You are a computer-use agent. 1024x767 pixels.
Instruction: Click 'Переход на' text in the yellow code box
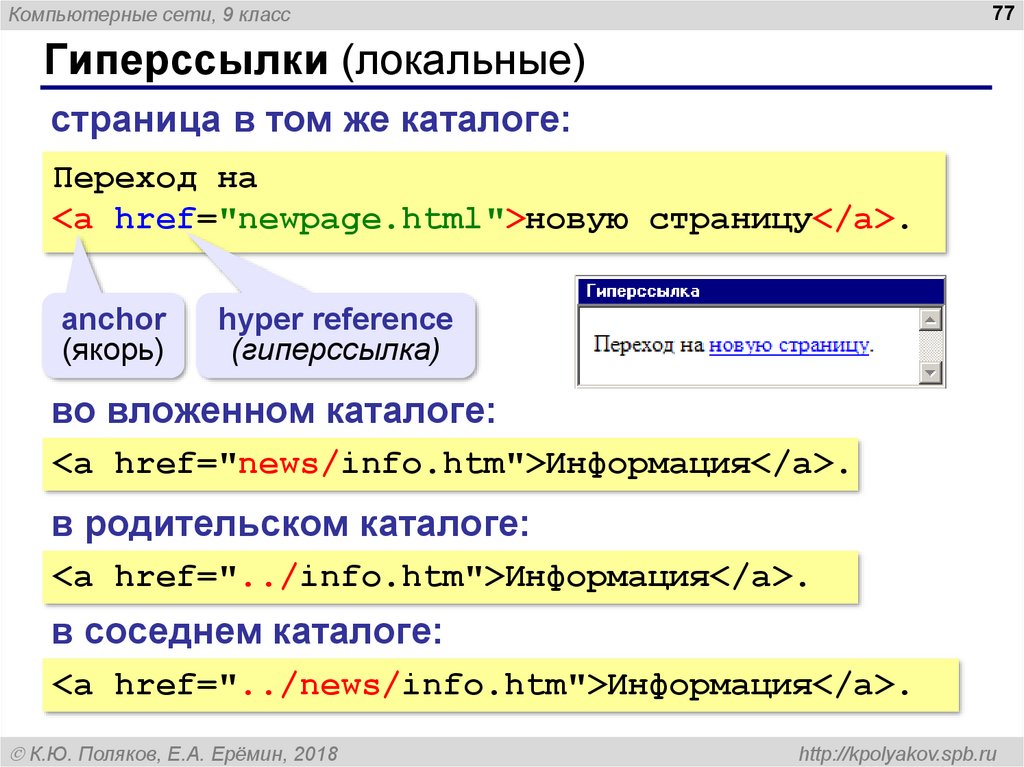[x=155, y=178]
